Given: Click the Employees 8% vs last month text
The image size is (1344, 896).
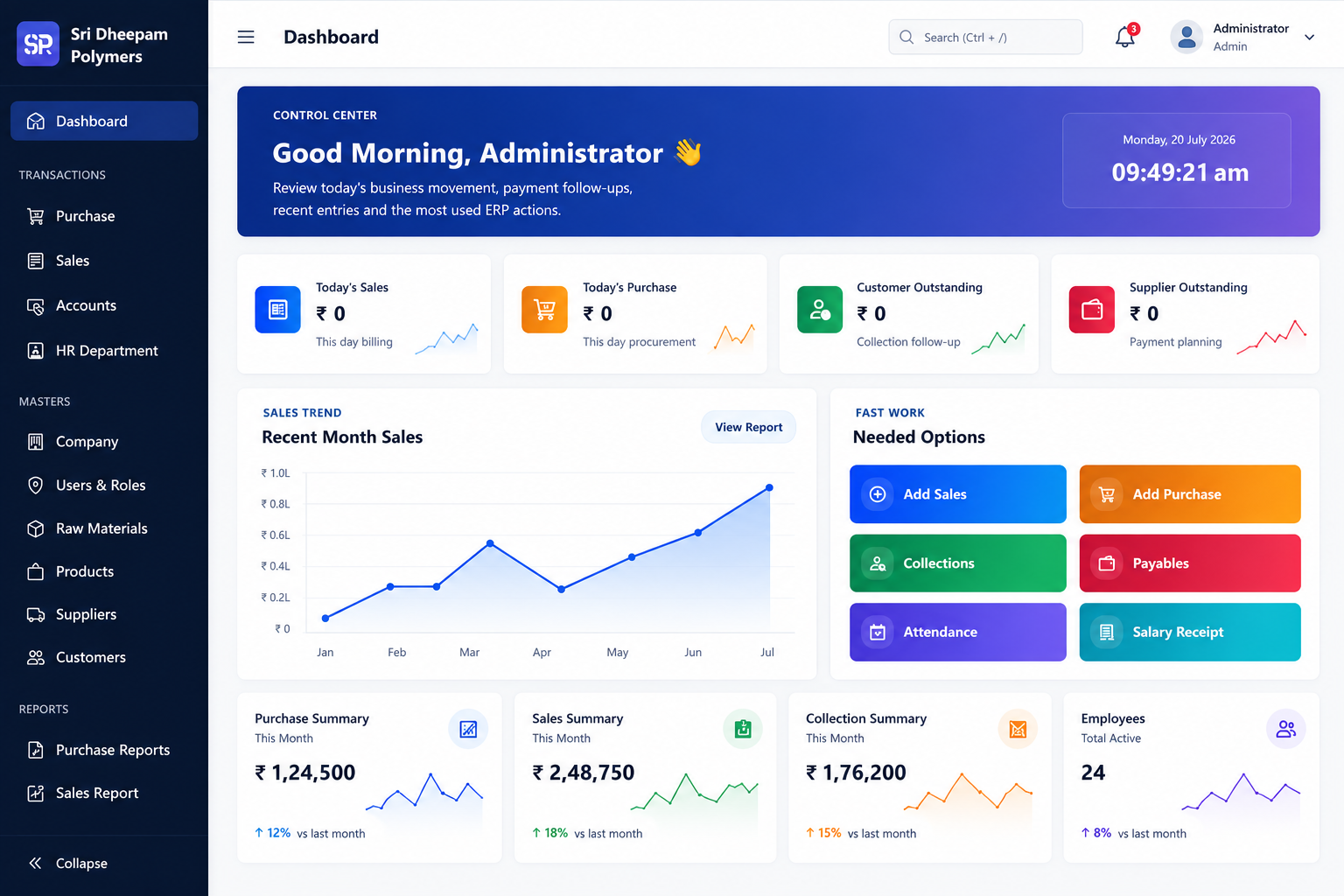Looking at the screenshot, I should pos(1134,833).
